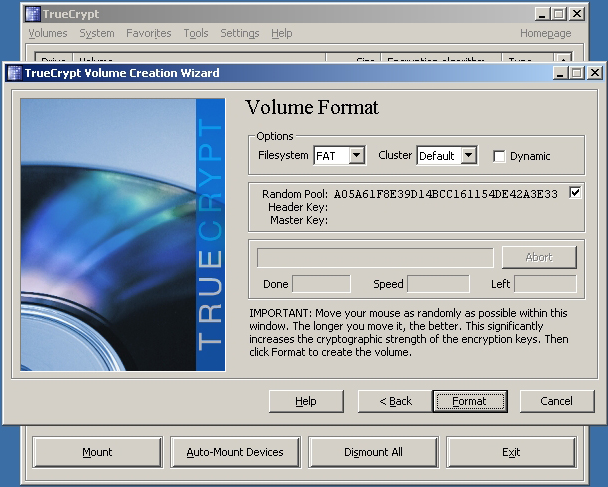
Task: Click the TrueCrypt disc image
Action: coord(123,235)
